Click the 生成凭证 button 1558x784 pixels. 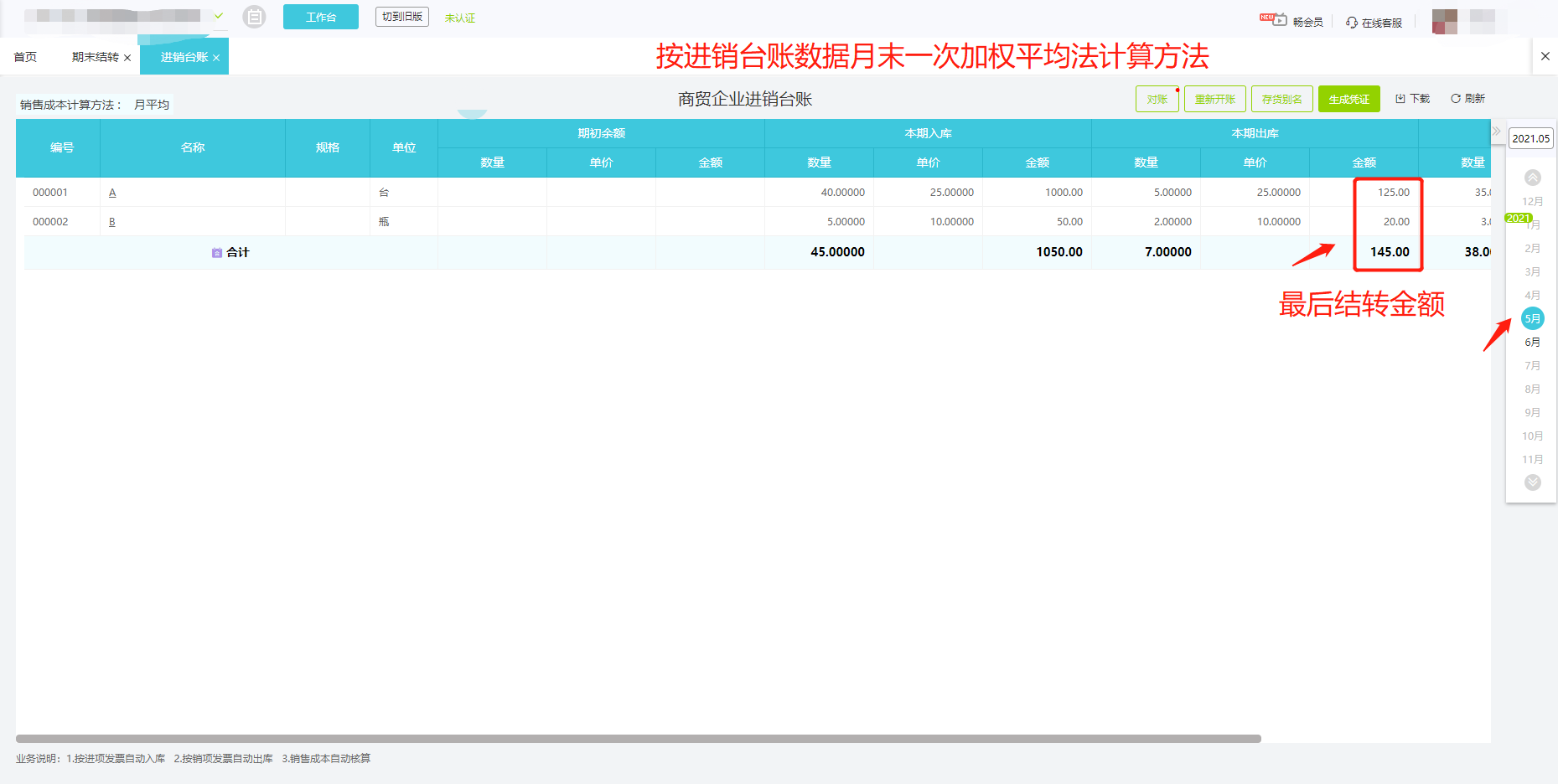[x=1348, y=99]
